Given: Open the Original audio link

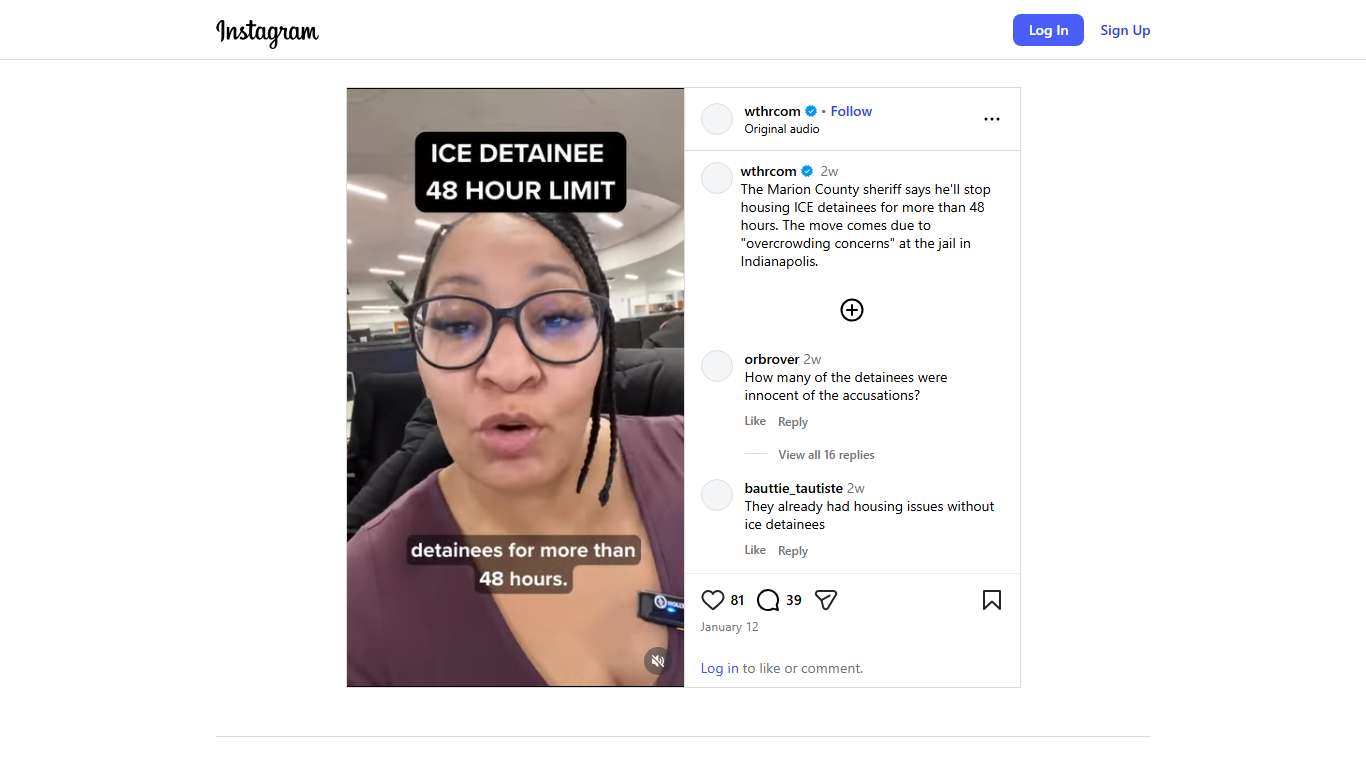Looking at the screenshot, I should [x=782, y=129].
